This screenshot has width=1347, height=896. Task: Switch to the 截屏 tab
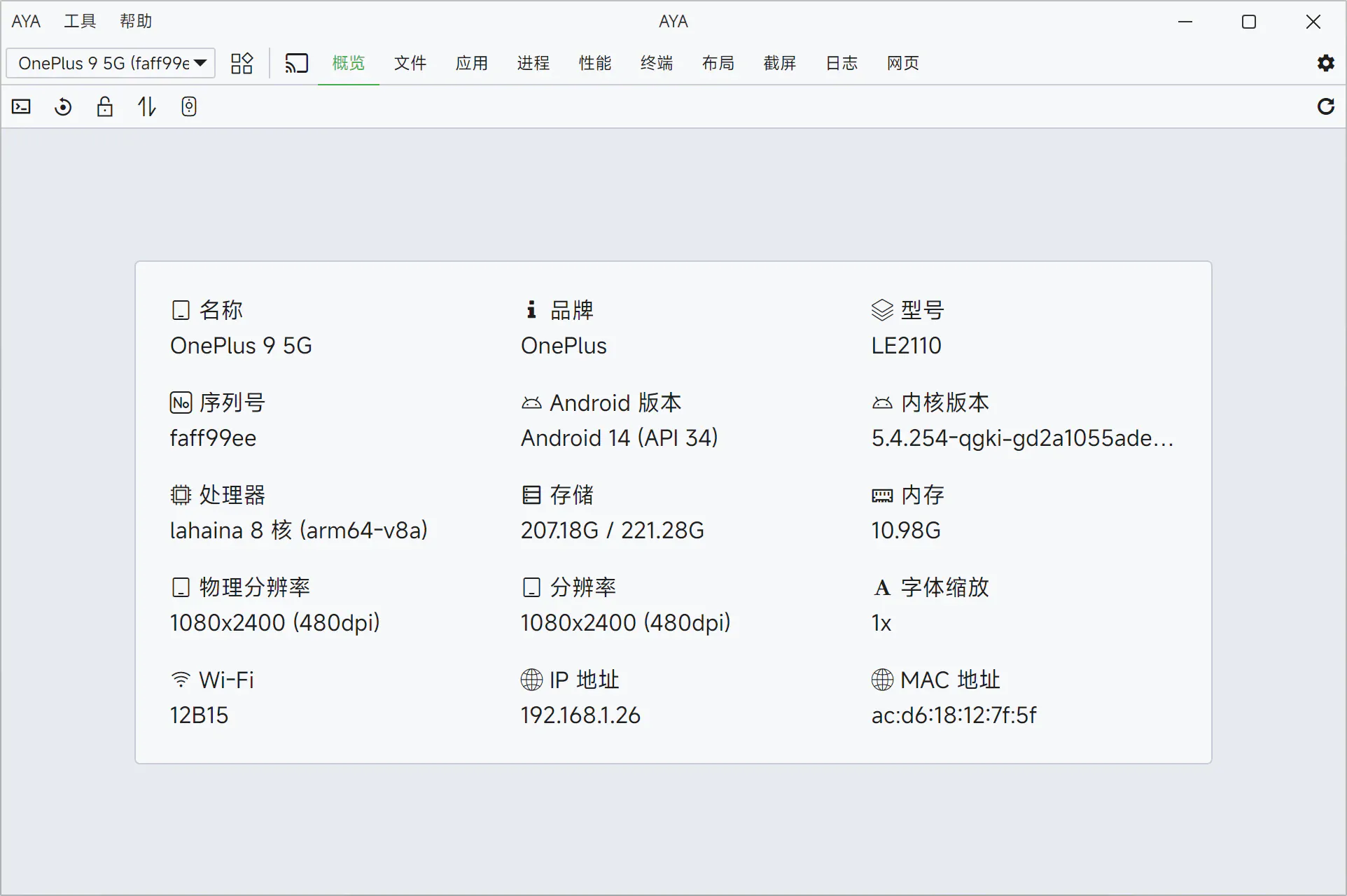(x=780, y=63)
